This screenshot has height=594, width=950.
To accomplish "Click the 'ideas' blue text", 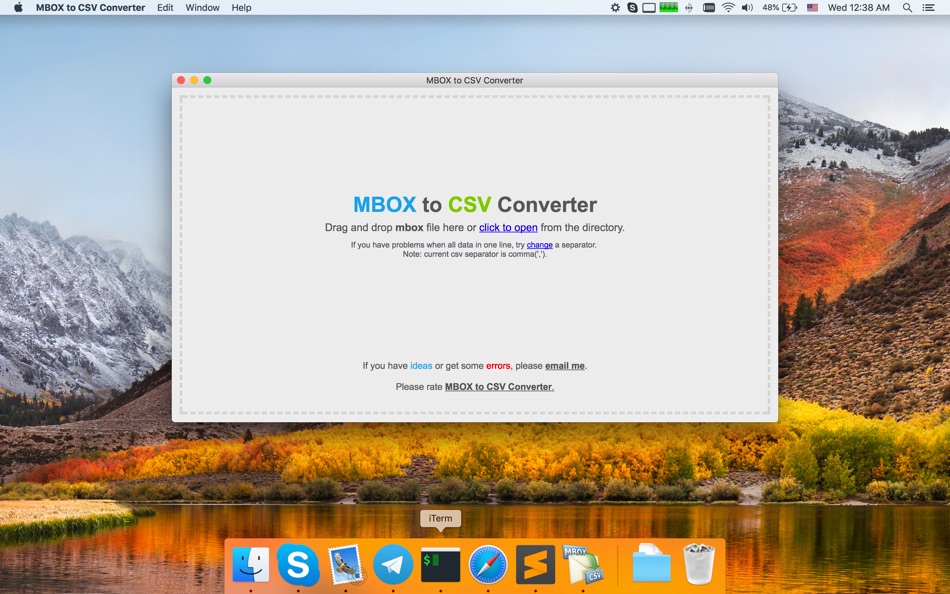I will 421,365.
